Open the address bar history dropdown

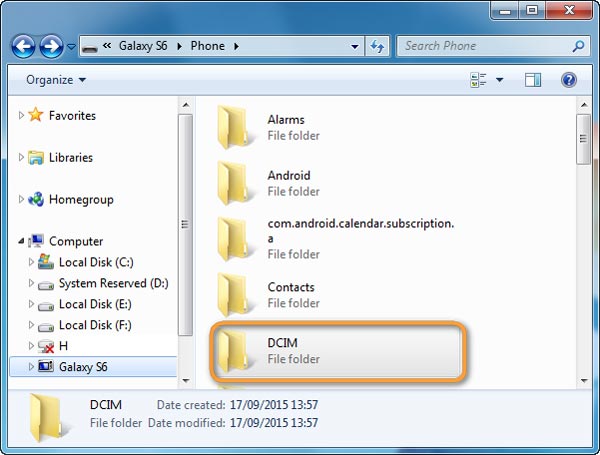click(x=355, y=46)
